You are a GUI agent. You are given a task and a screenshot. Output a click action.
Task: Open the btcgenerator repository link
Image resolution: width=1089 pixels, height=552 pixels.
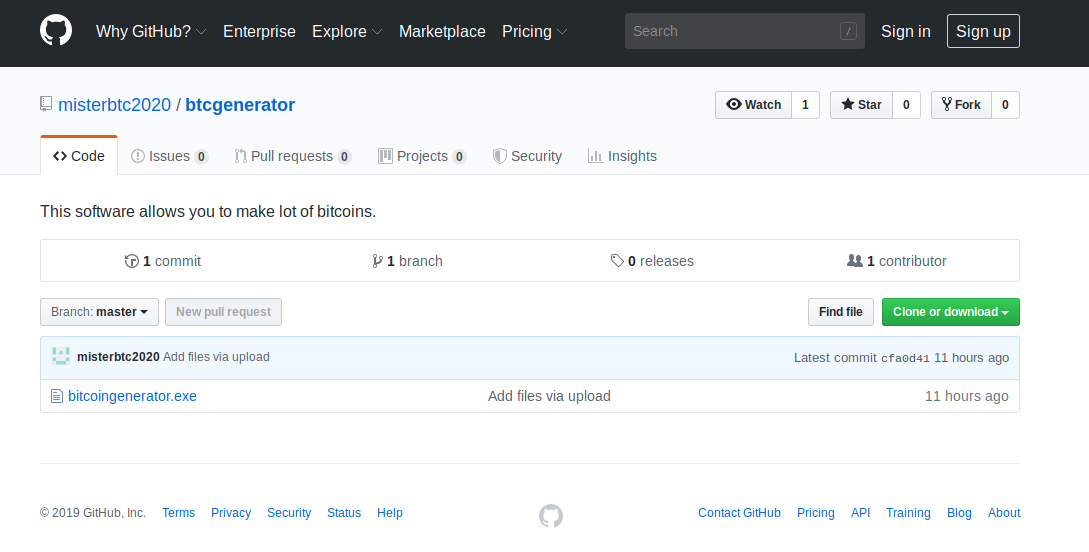240,105
